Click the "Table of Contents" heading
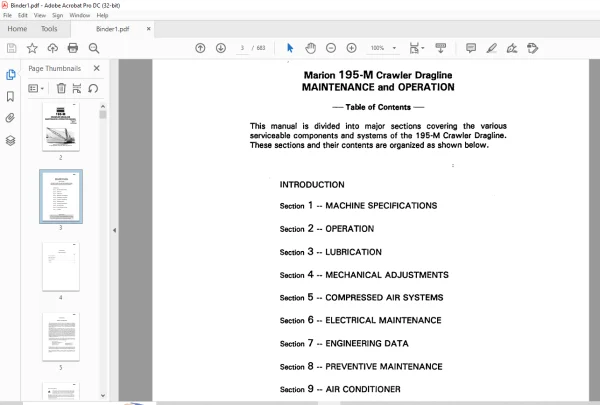Viewport: 600px width, 405px height. point(378,107)
